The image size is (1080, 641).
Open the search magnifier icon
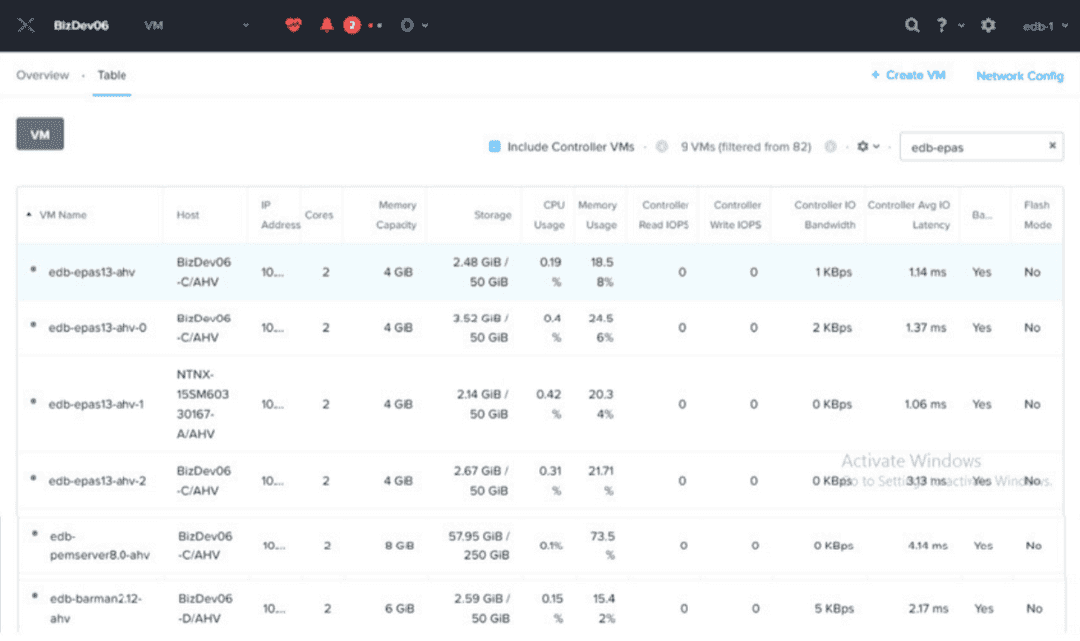(x=912, y=25)
